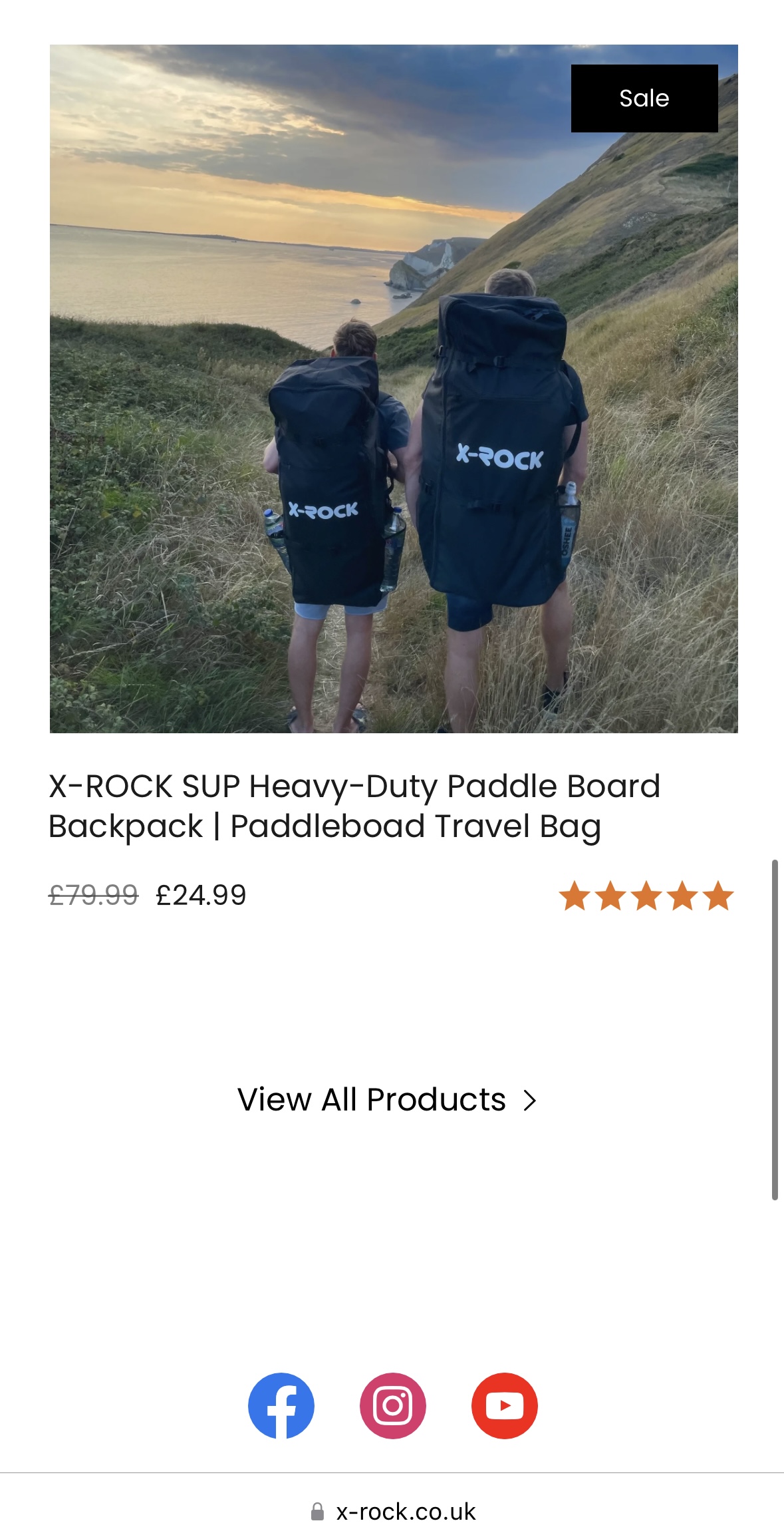Click the third orange rating star
This screenshot has width=784, height=1539.
coord(646,896)
